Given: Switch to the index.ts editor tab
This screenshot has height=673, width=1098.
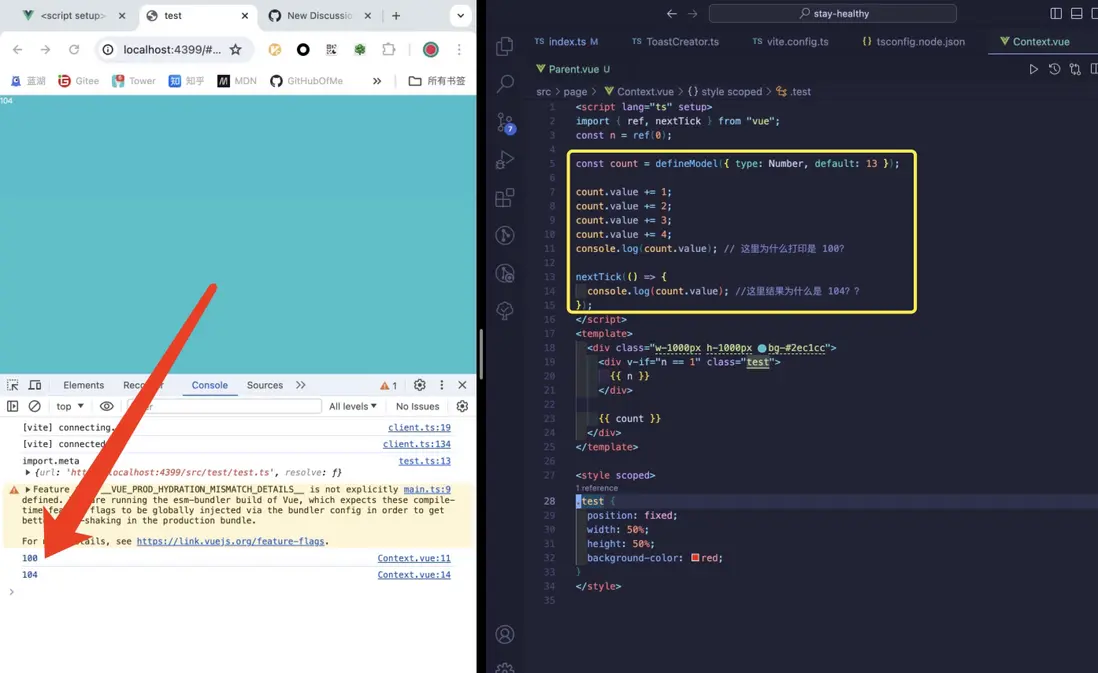Looking at the screenshot, I should 567,41.
